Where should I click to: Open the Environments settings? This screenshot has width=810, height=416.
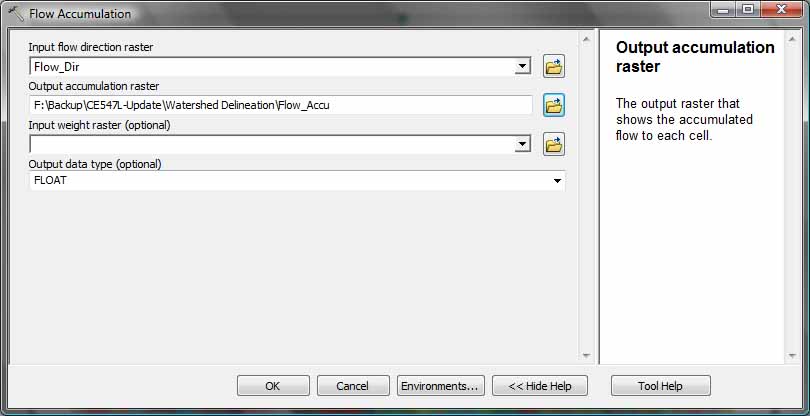tap(441, 386)
